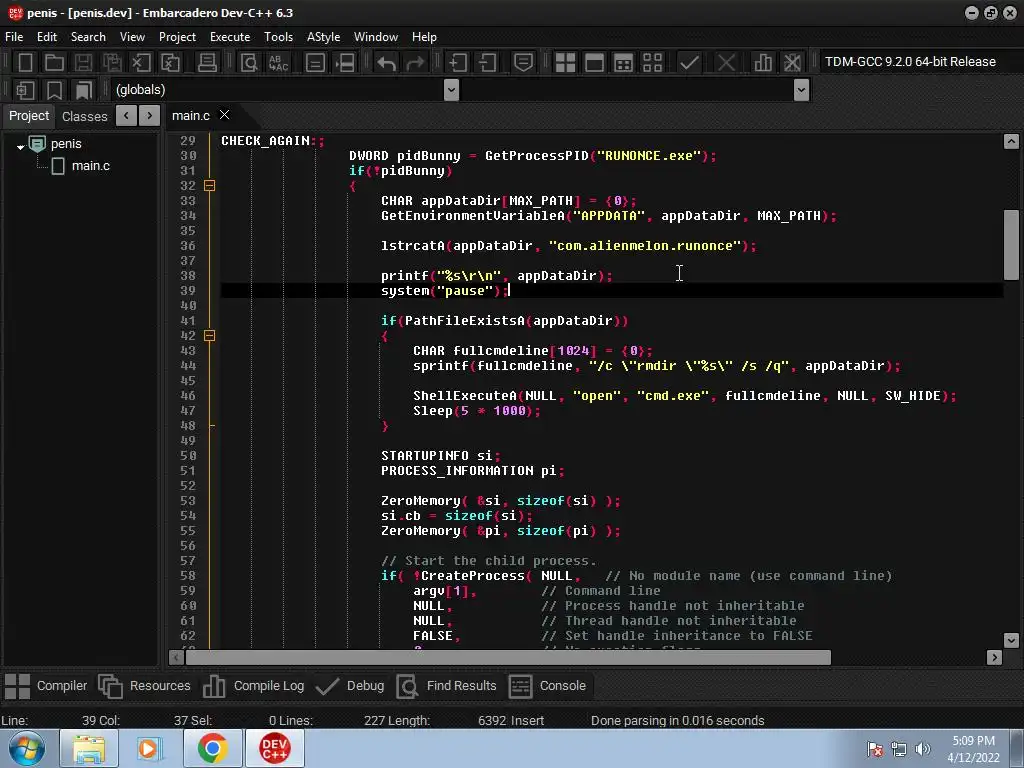The width and height of the screenshot is (1024, 768).
Task: Click the Close file toolbar icon
Action: 141,63
